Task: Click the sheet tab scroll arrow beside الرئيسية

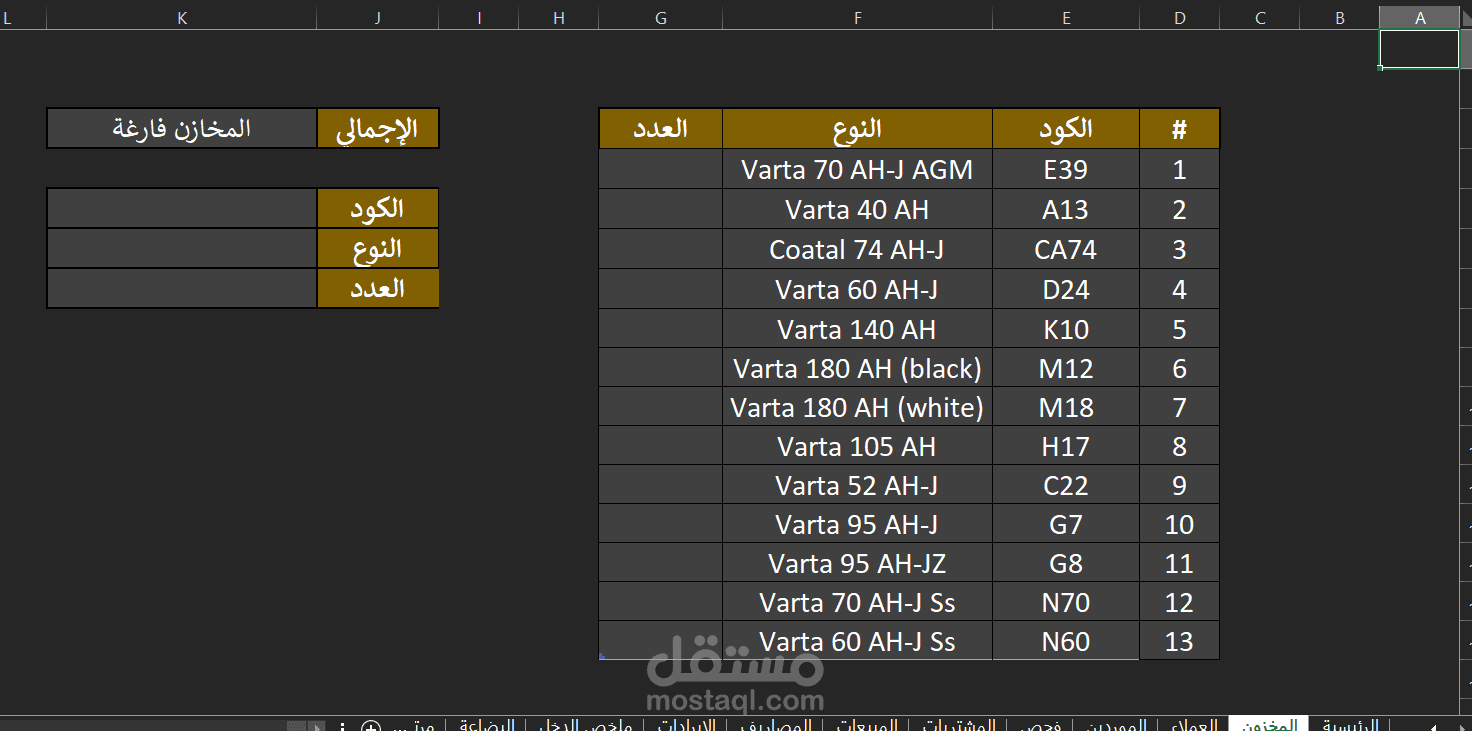Action: click(x=1432, y=727)
